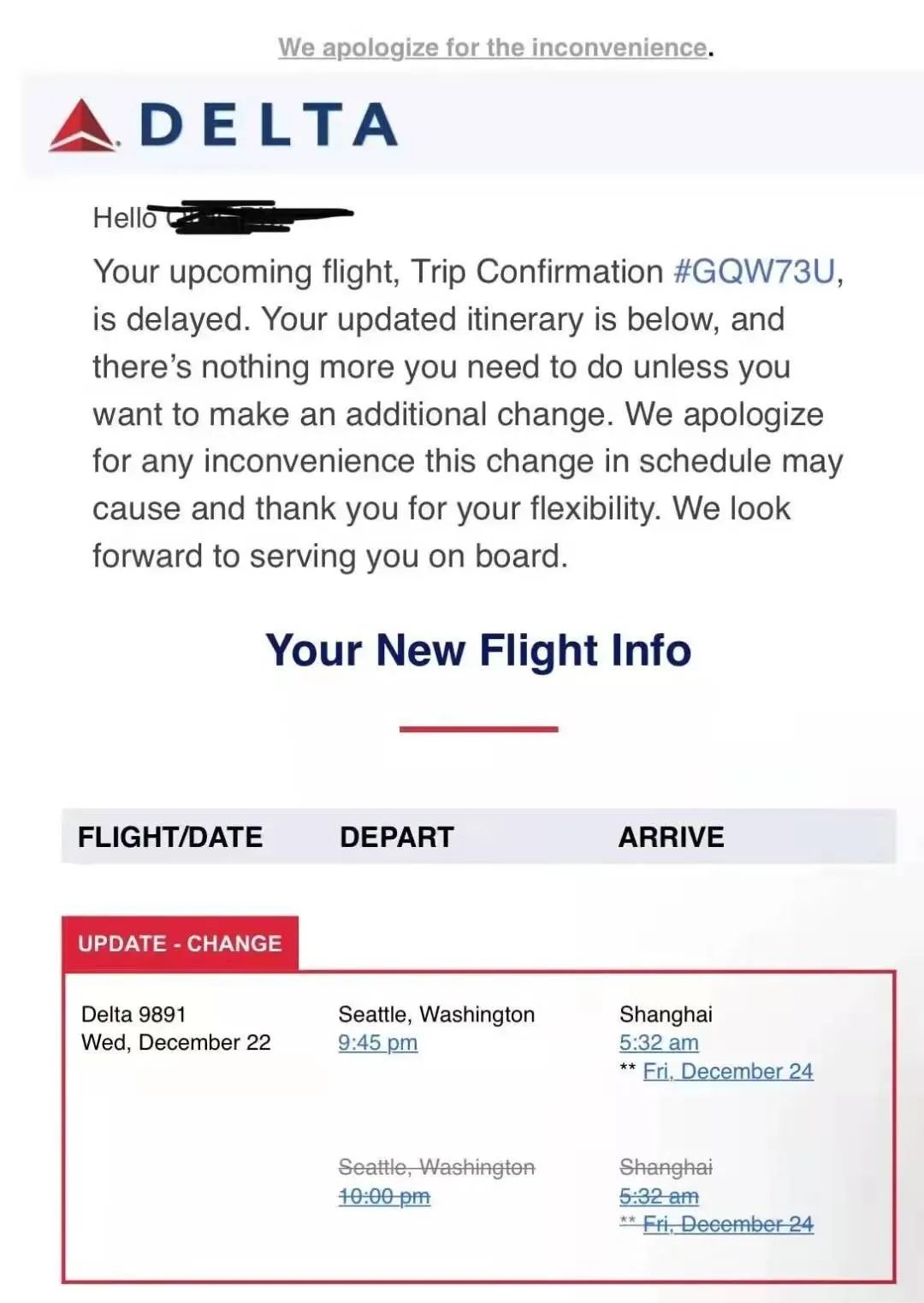
Task: Click the struck-through Shanghai arrival city
Action: [666, 1167]
